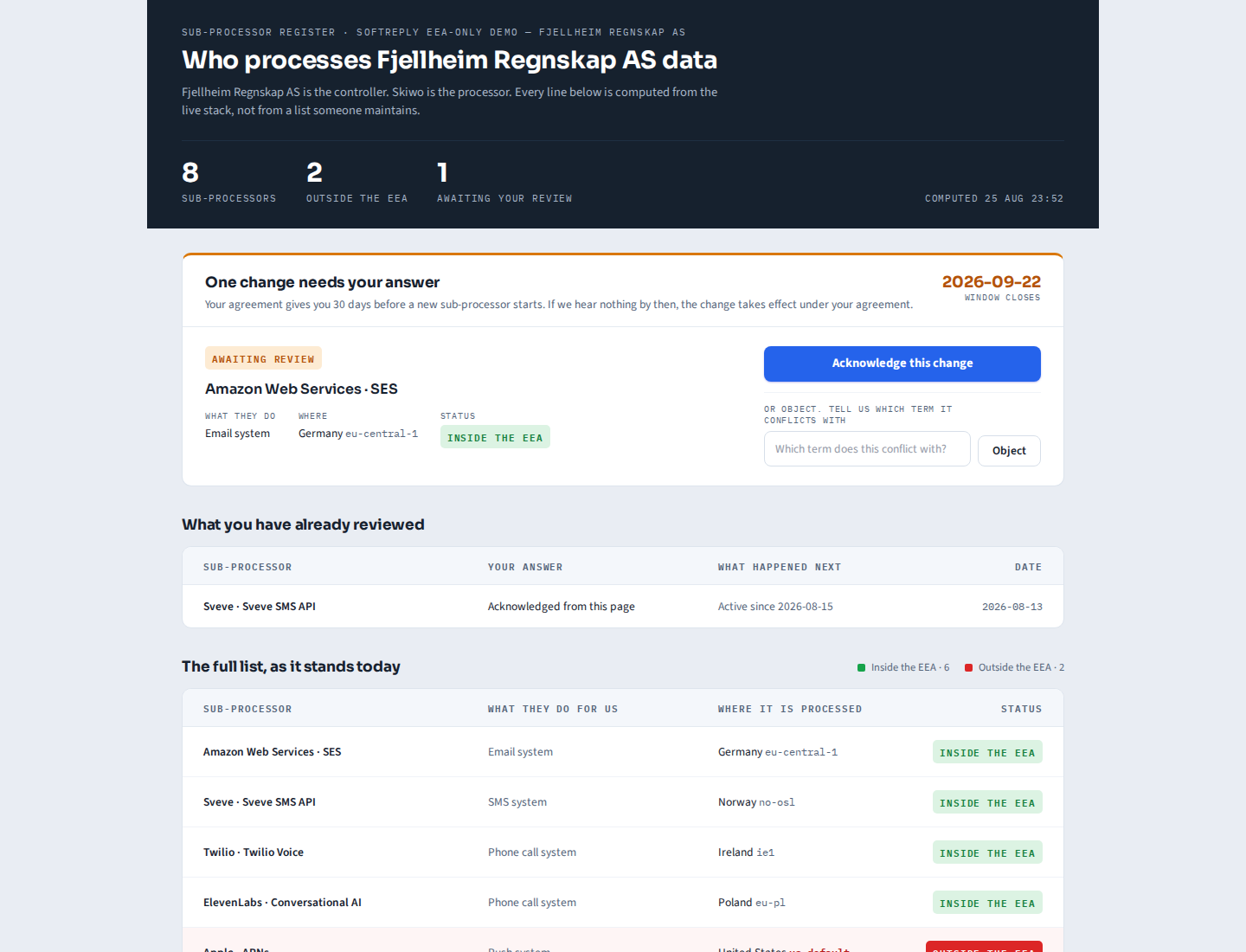1246x952 pixels.
Task: Click the Object button
Action: click(1009, 451)
